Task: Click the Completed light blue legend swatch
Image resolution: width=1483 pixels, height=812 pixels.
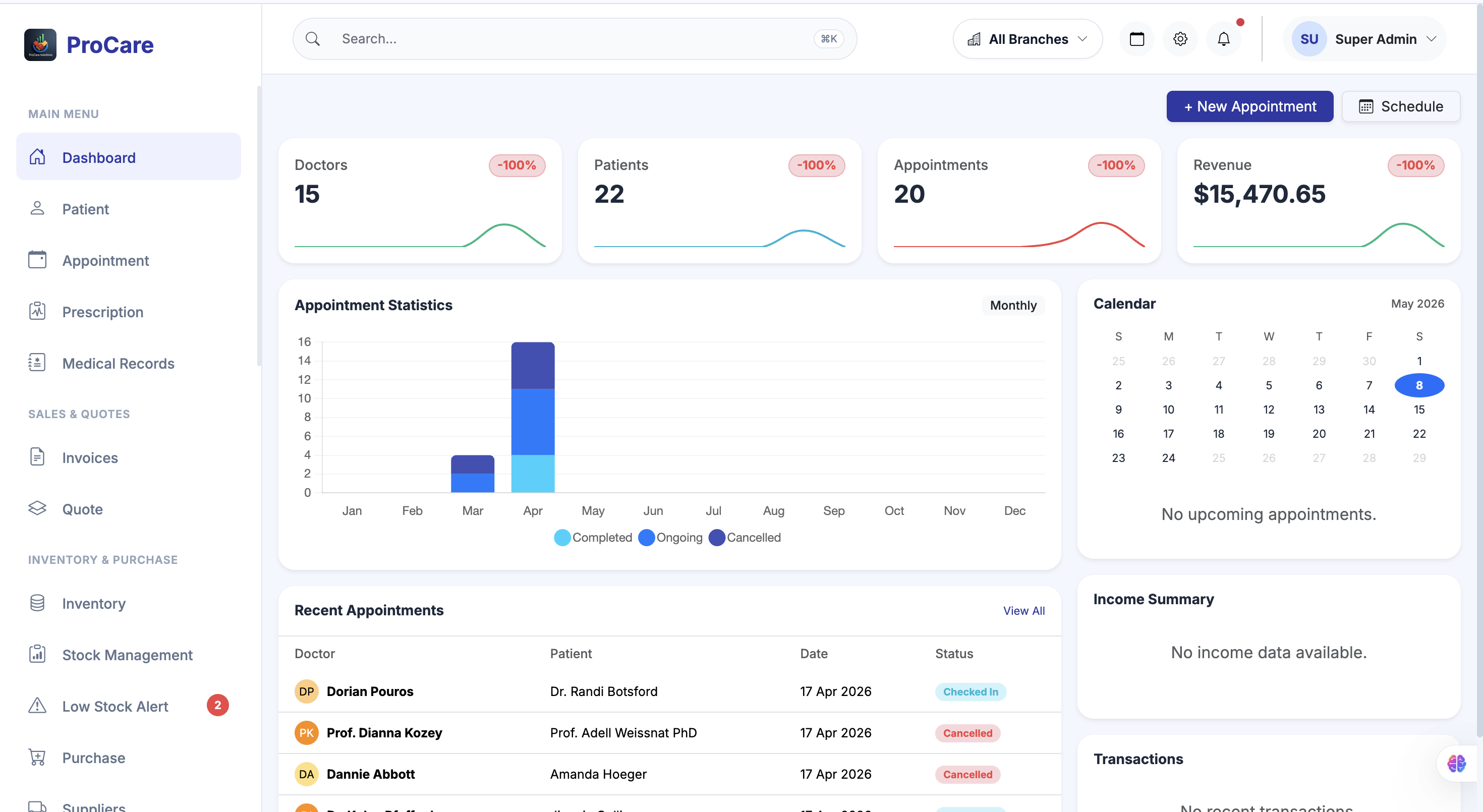Action: (562, 538)
